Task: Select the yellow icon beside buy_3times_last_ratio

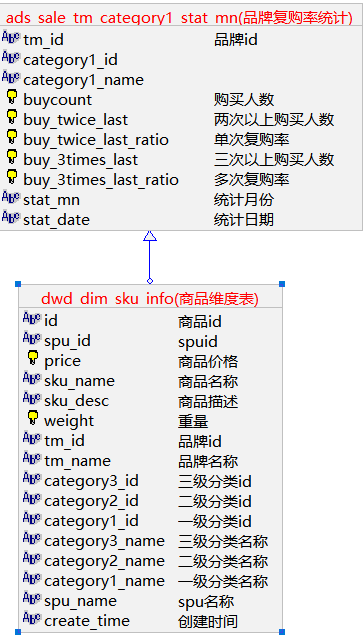Action: (x=12, y=177)
